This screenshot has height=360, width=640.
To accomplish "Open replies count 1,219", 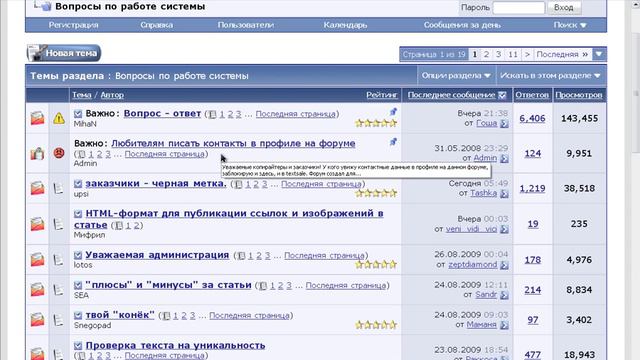I will [x=532, y=189].
